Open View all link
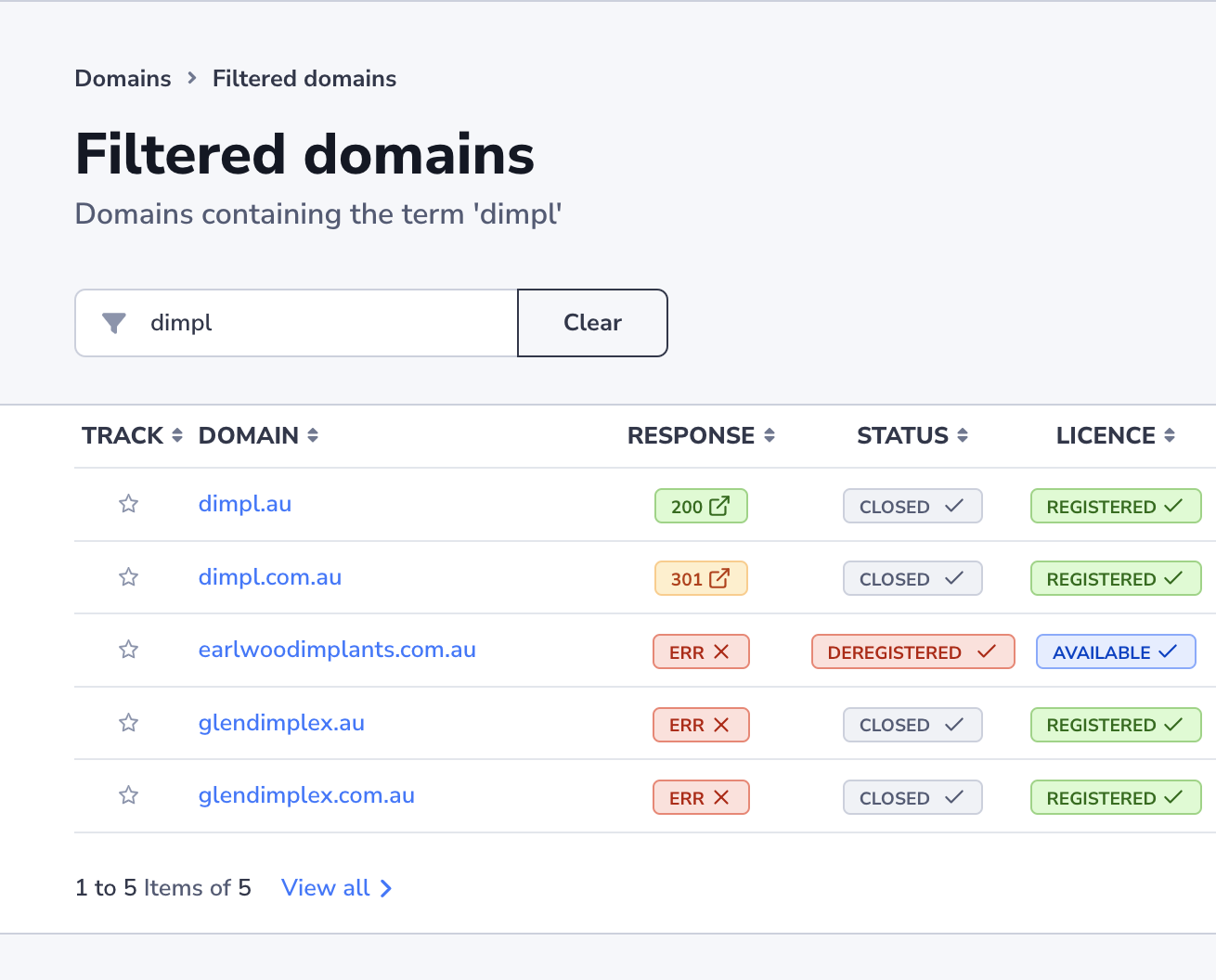 [x=336, y=888]
